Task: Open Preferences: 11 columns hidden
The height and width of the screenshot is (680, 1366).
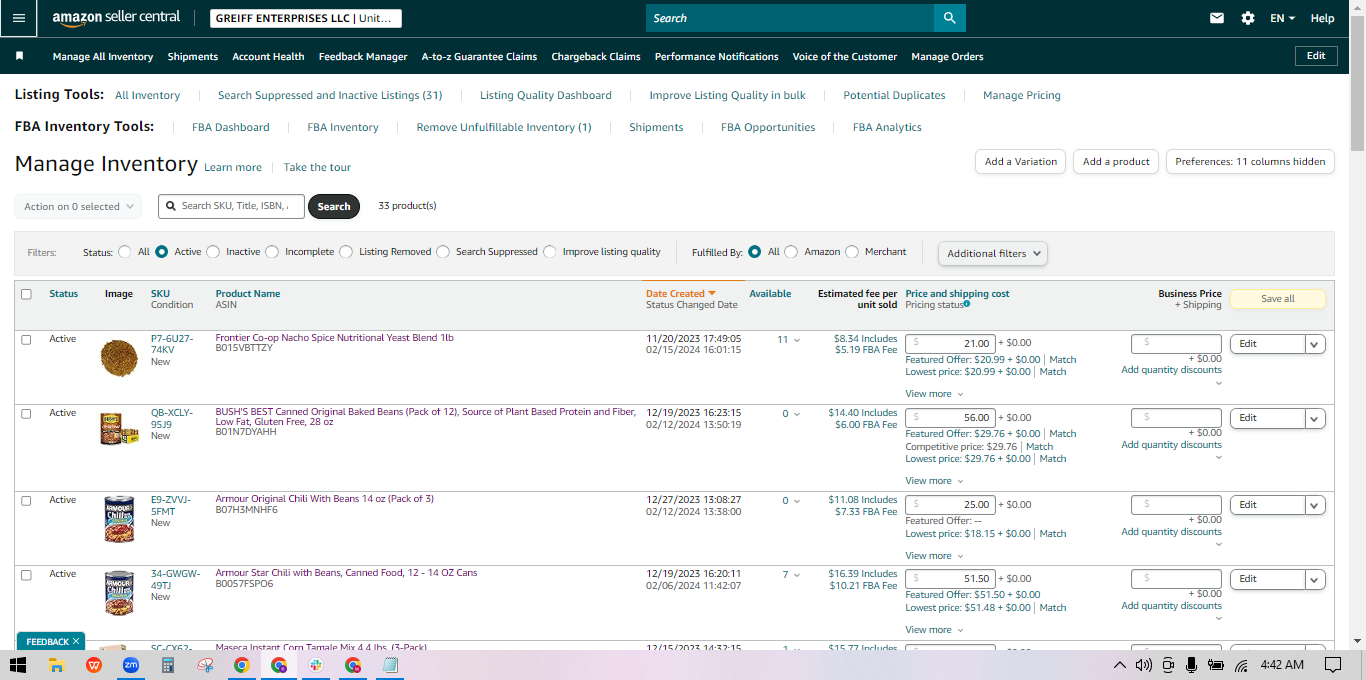Action: pyautogui.click(x=1250, y=161)
